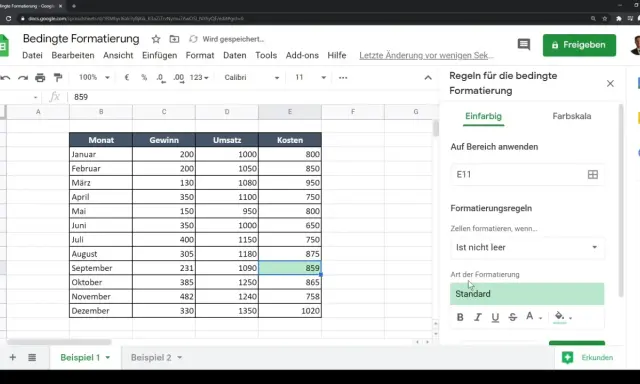Screen dimensions: 640x384
Task: Open fill color picker in panel
Action: tap(563, 317)
